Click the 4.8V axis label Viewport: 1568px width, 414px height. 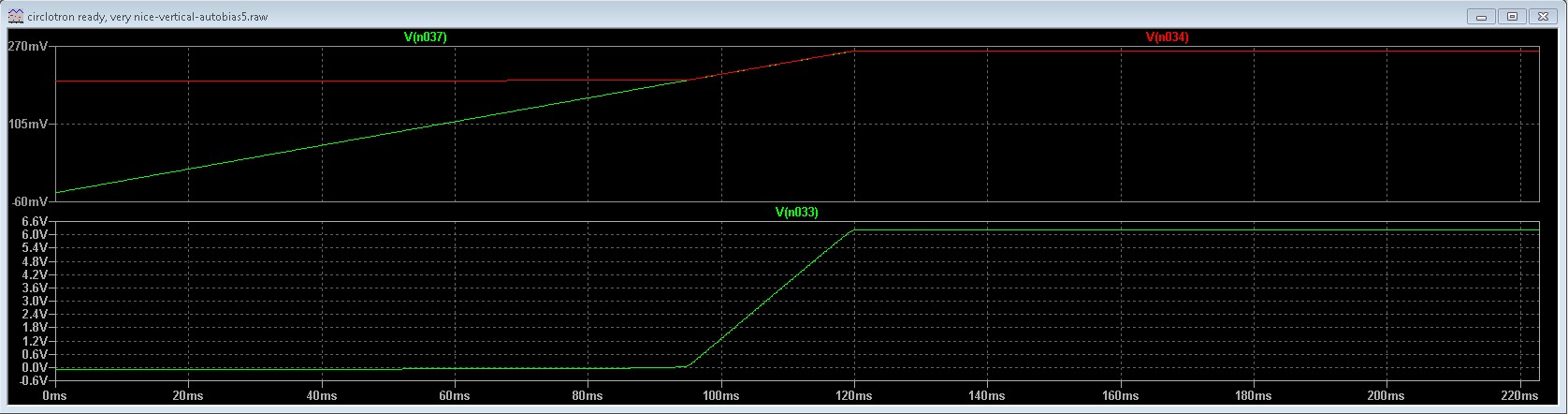[x=36, y=260]
